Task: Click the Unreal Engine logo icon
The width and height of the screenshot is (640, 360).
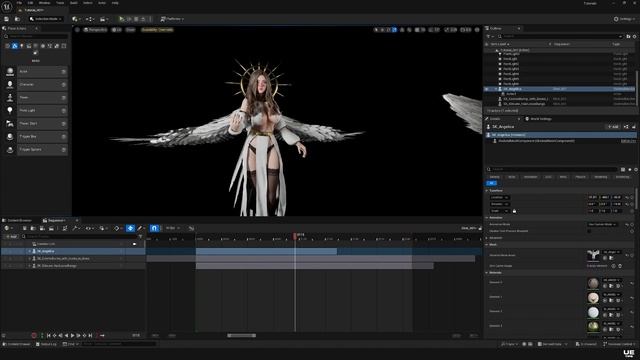Action: pyautogui.click(x=7, y=6)
